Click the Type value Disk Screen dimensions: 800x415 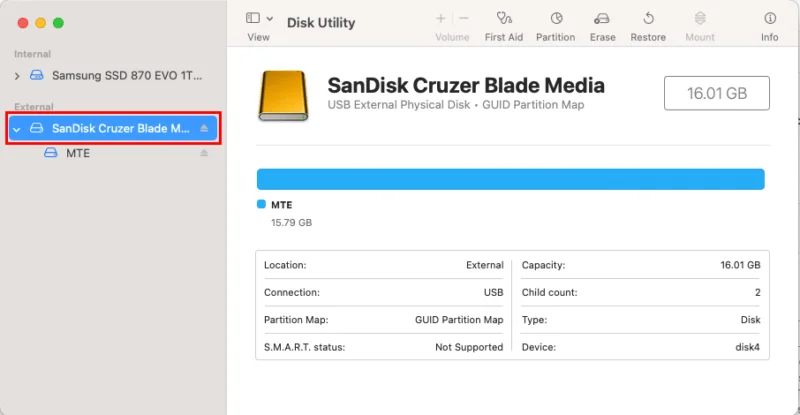point(751,320)
